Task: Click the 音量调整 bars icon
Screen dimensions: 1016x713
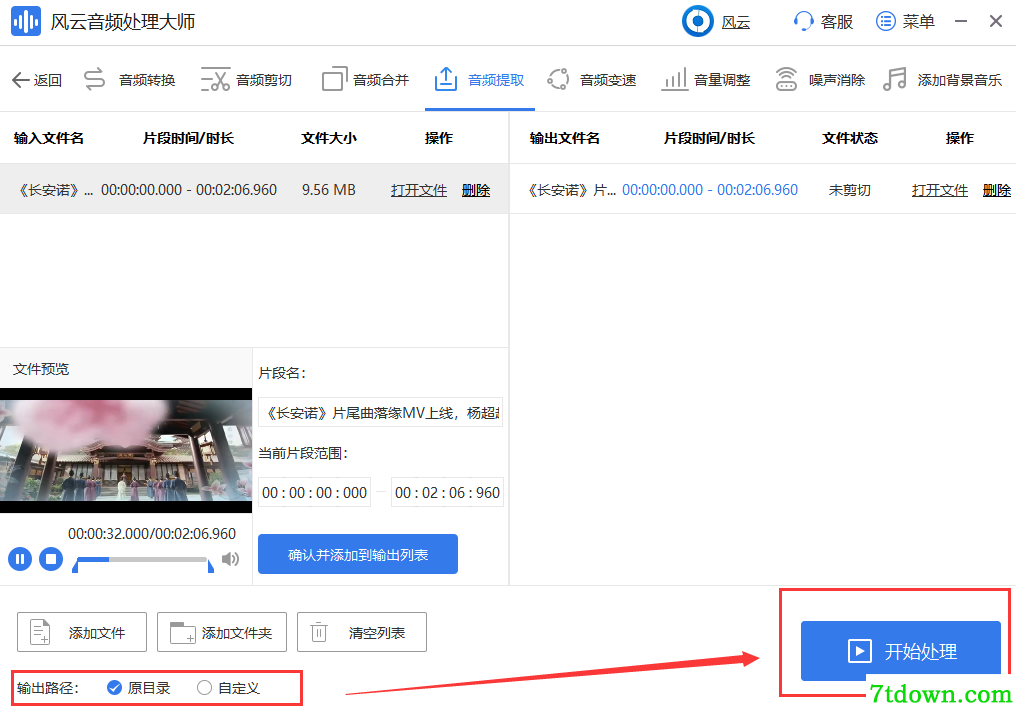Action: [675, 79]
